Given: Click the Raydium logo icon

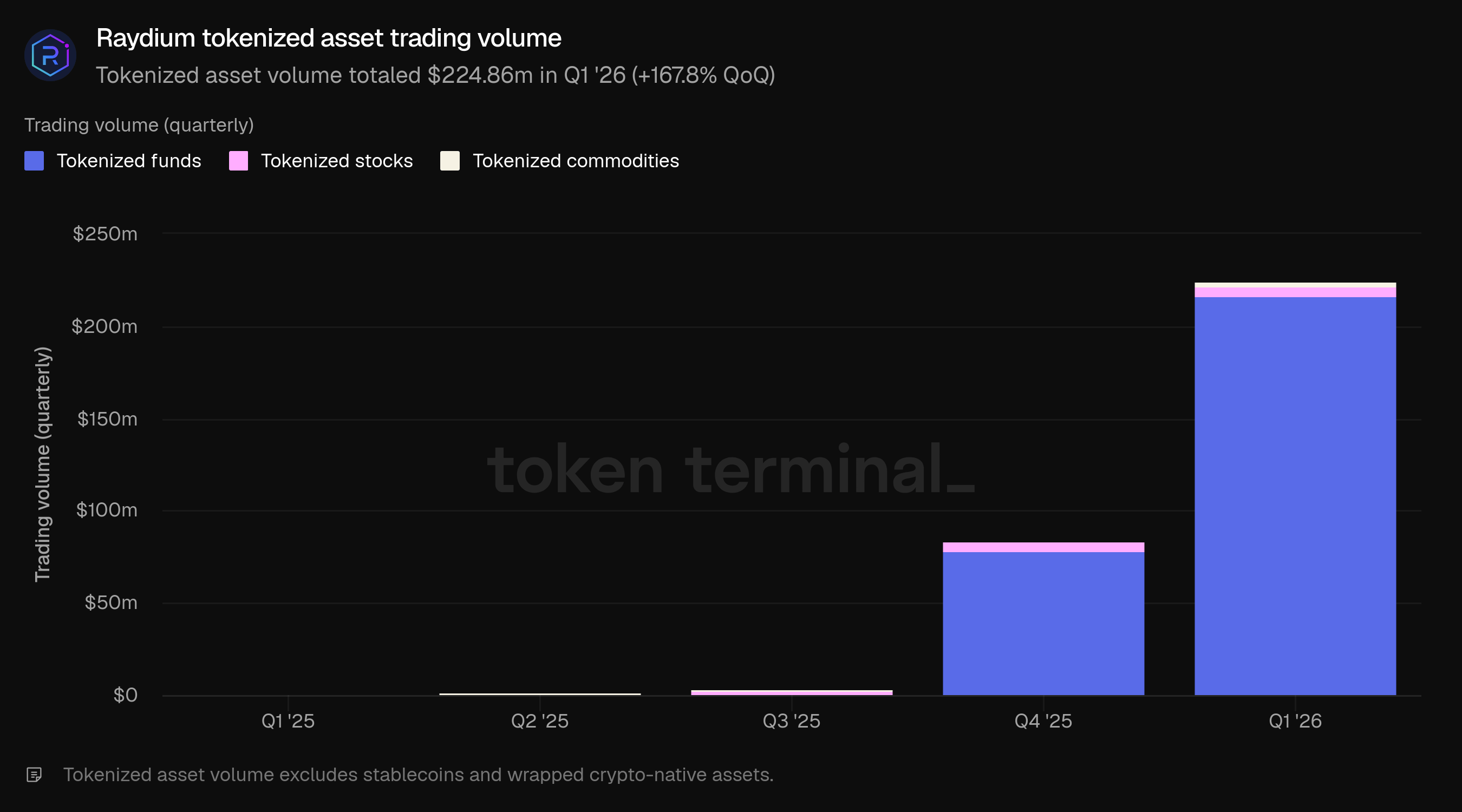Looking at the screenshot, I should (50, 55).
